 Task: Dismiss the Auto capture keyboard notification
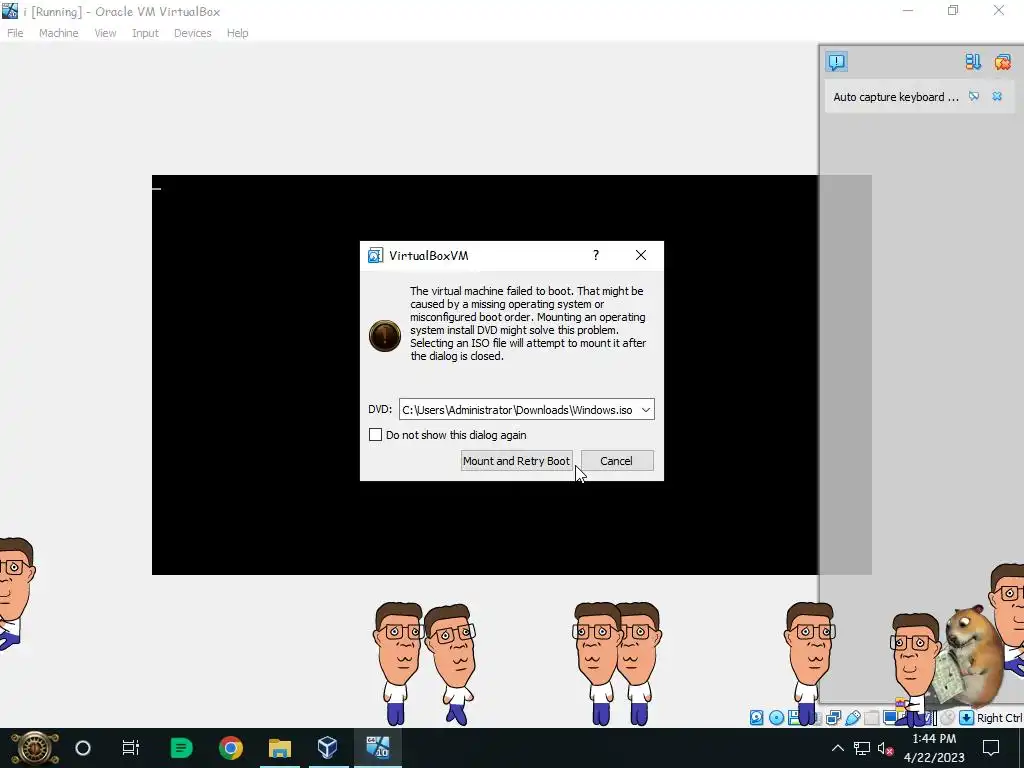tap(997, 97)
